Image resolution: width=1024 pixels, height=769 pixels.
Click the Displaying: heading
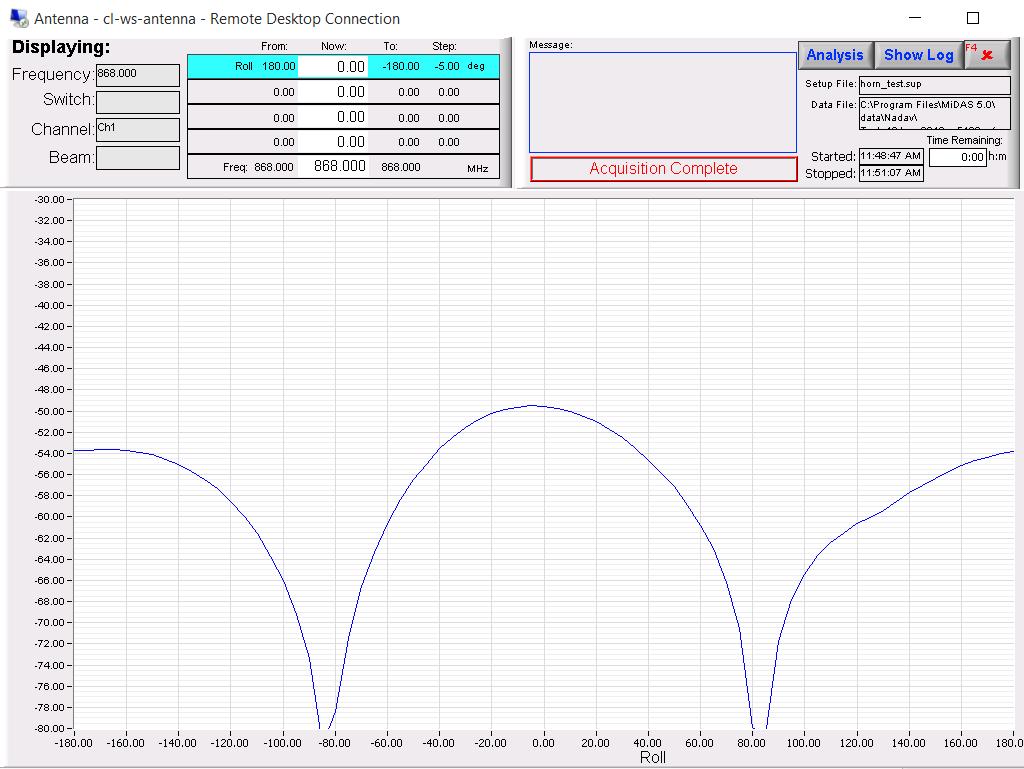[x=61, y=47]
